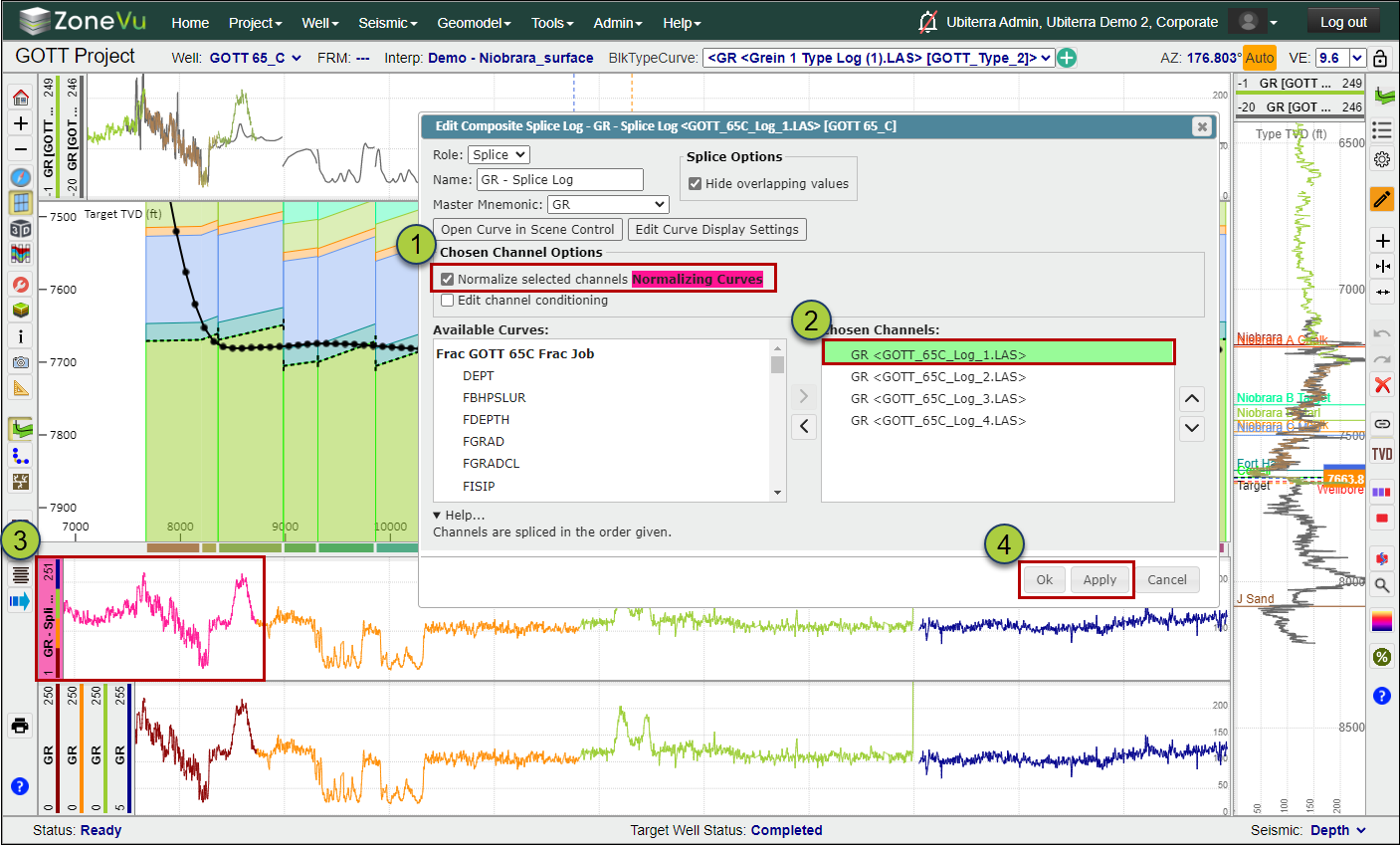Click the undo arrow icon
This screenshot has width=1400, height=845.
1382,333
